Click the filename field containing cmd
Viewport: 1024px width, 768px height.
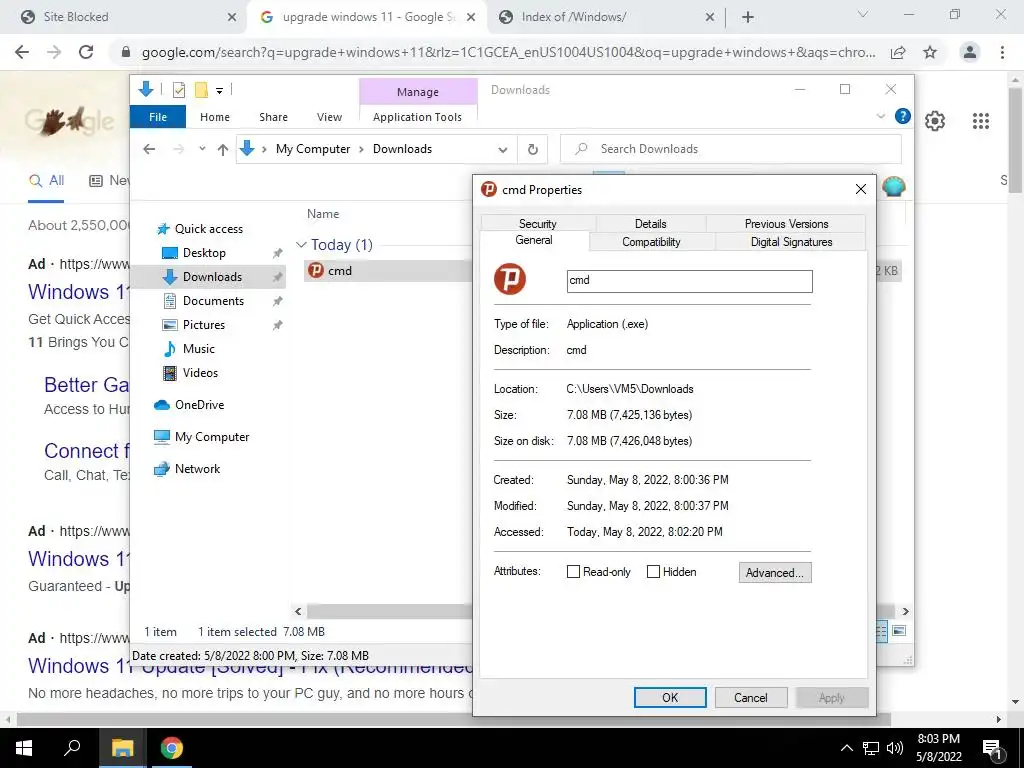point(690,281)
